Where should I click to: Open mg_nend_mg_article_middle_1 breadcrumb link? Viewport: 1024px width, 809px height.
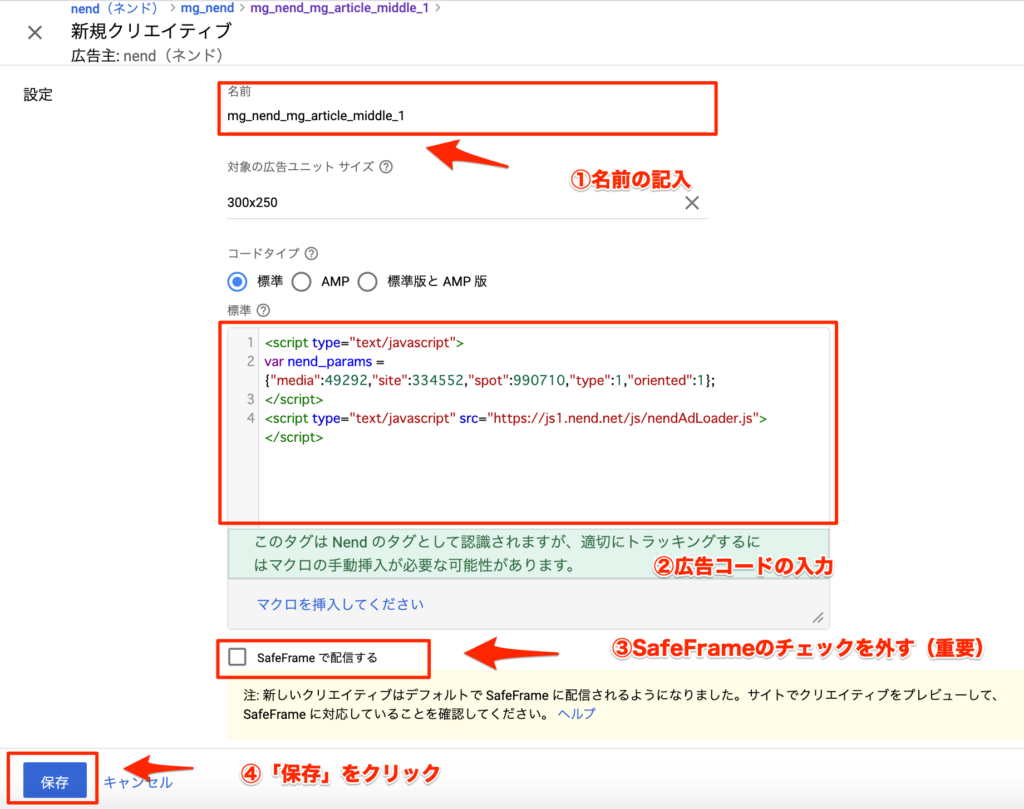340,8
